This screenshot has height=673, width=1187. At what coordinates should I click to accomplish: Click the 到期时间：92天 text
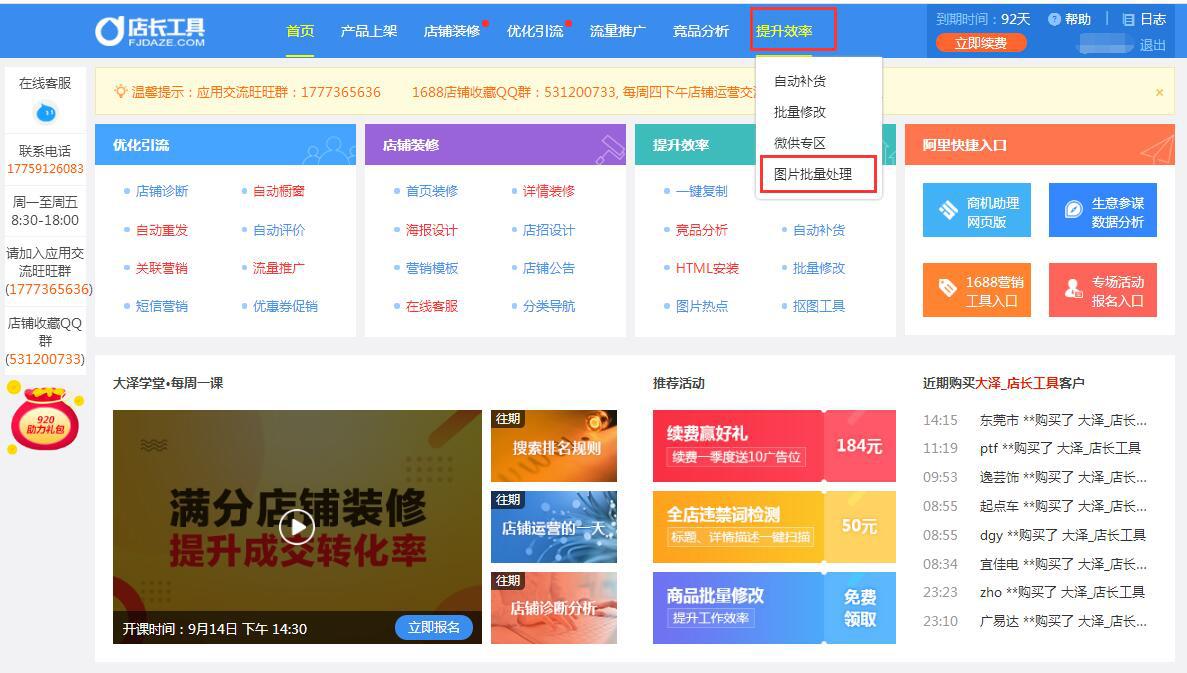(983, 19)
